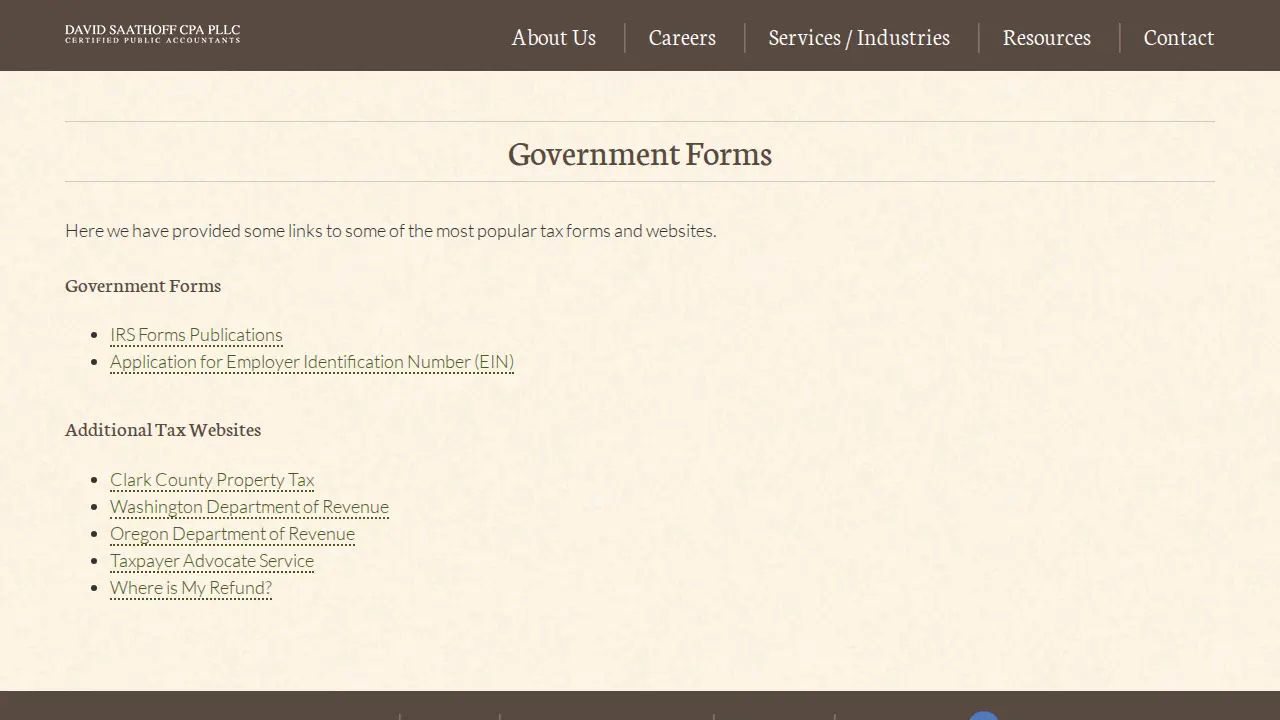Go to the Careers page
The width and height of the screenshot is (1280, 720).
[682, 37]
